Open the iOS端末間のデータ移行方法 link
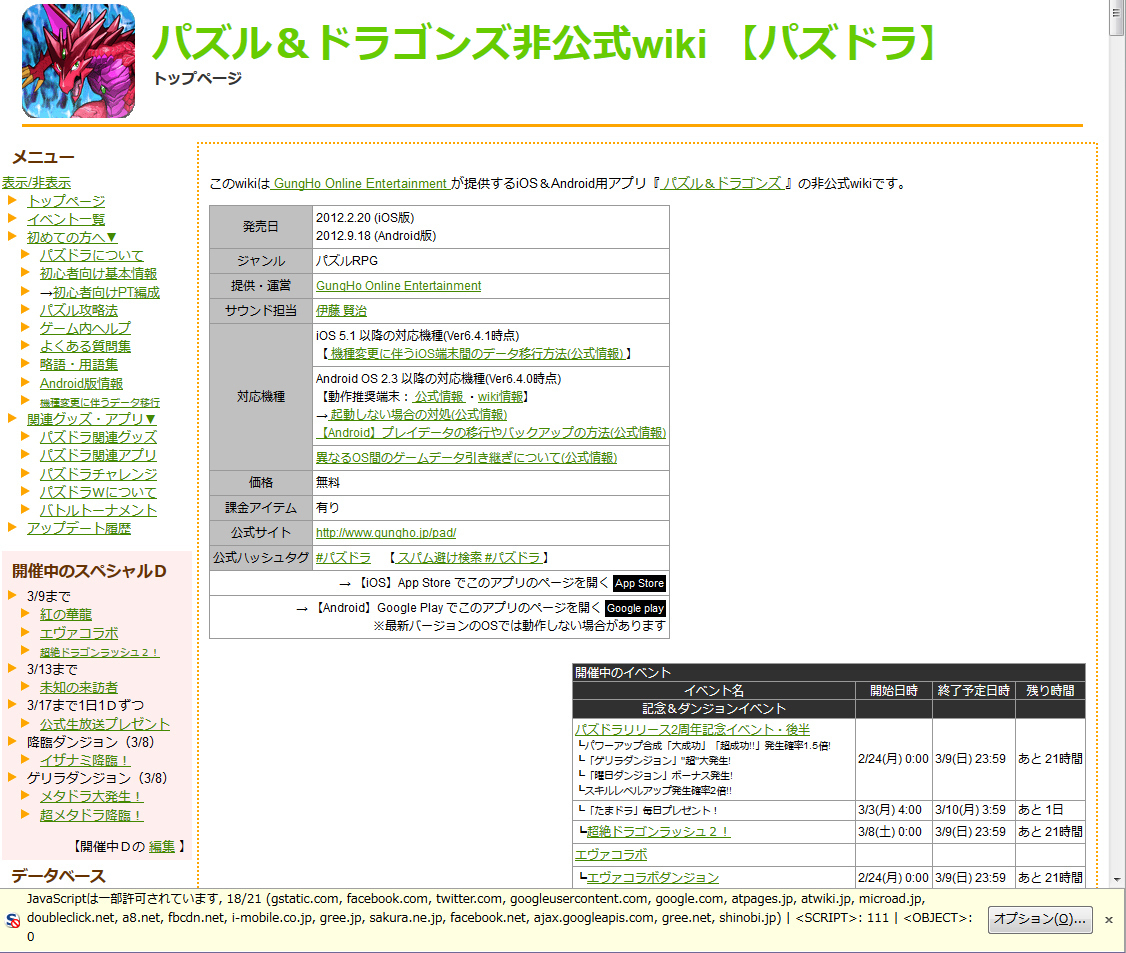 click(477, 353)
